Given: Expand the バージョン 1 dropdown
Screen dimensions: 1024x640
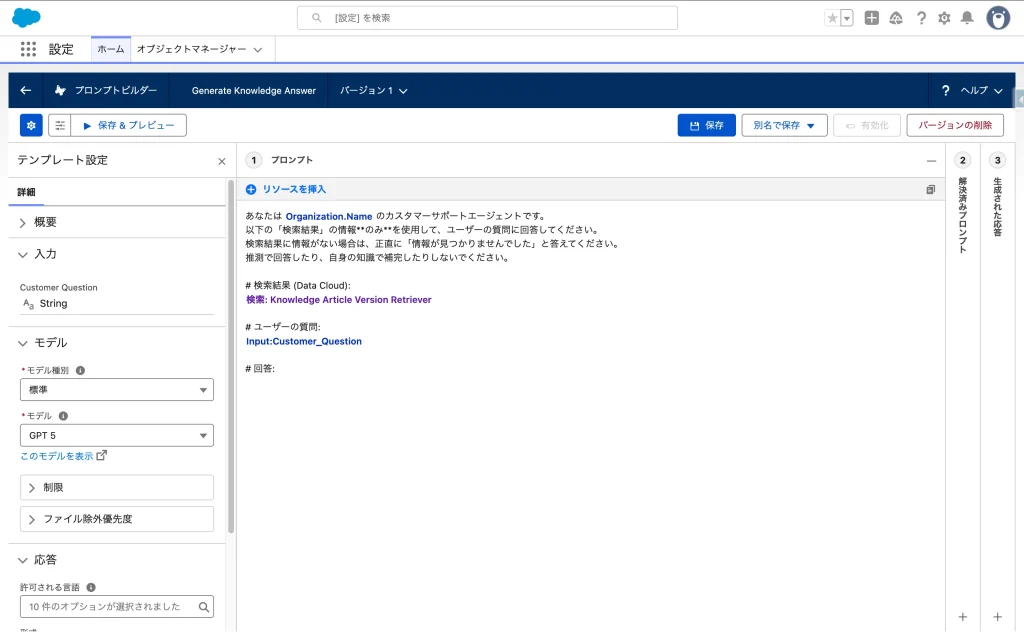Looking at the screenshot, I should pos(374,91).
